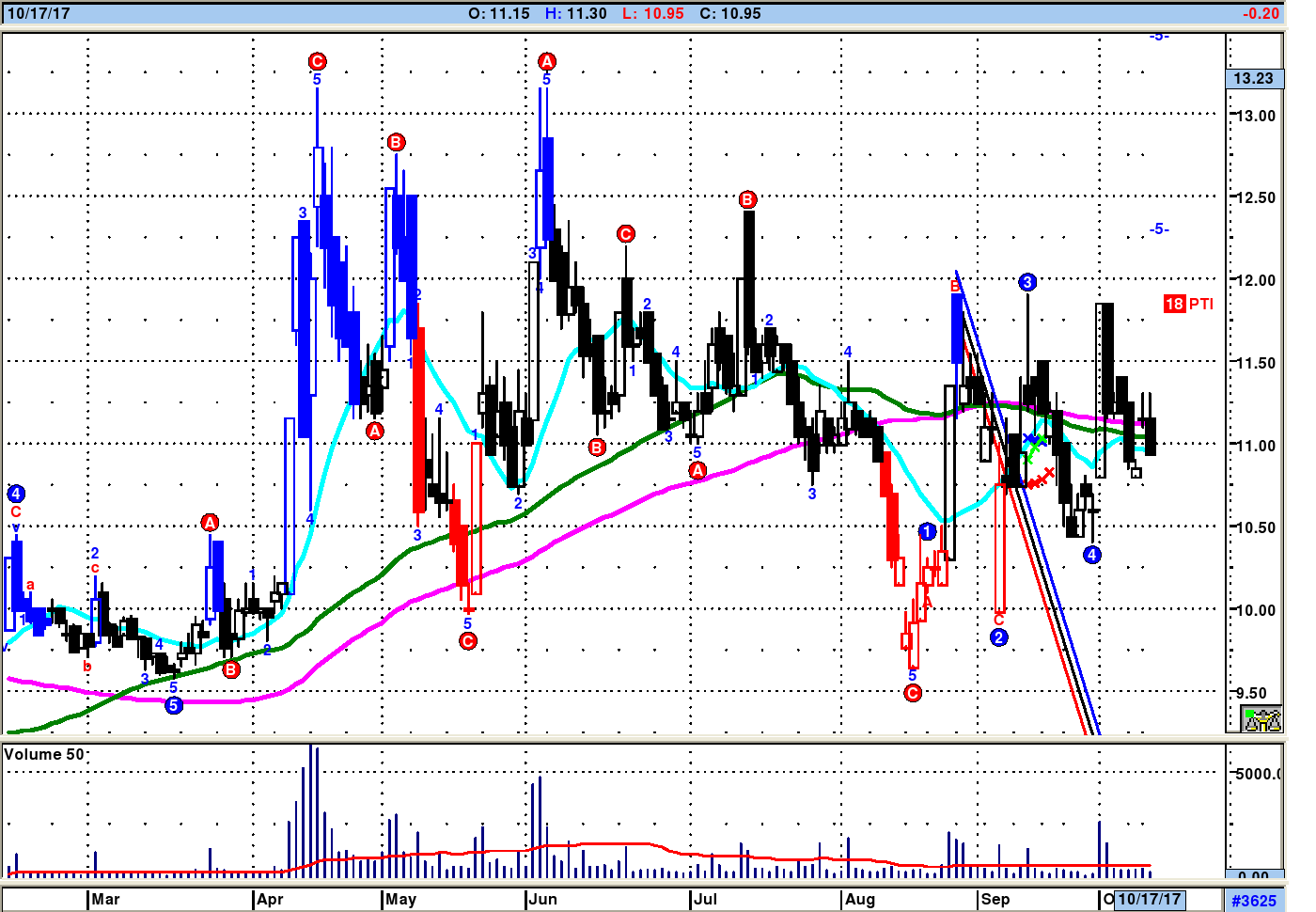This screenshot has width=1316, height=912.
Task: Select red circled A above the June peak
Action: click(546, 62)
